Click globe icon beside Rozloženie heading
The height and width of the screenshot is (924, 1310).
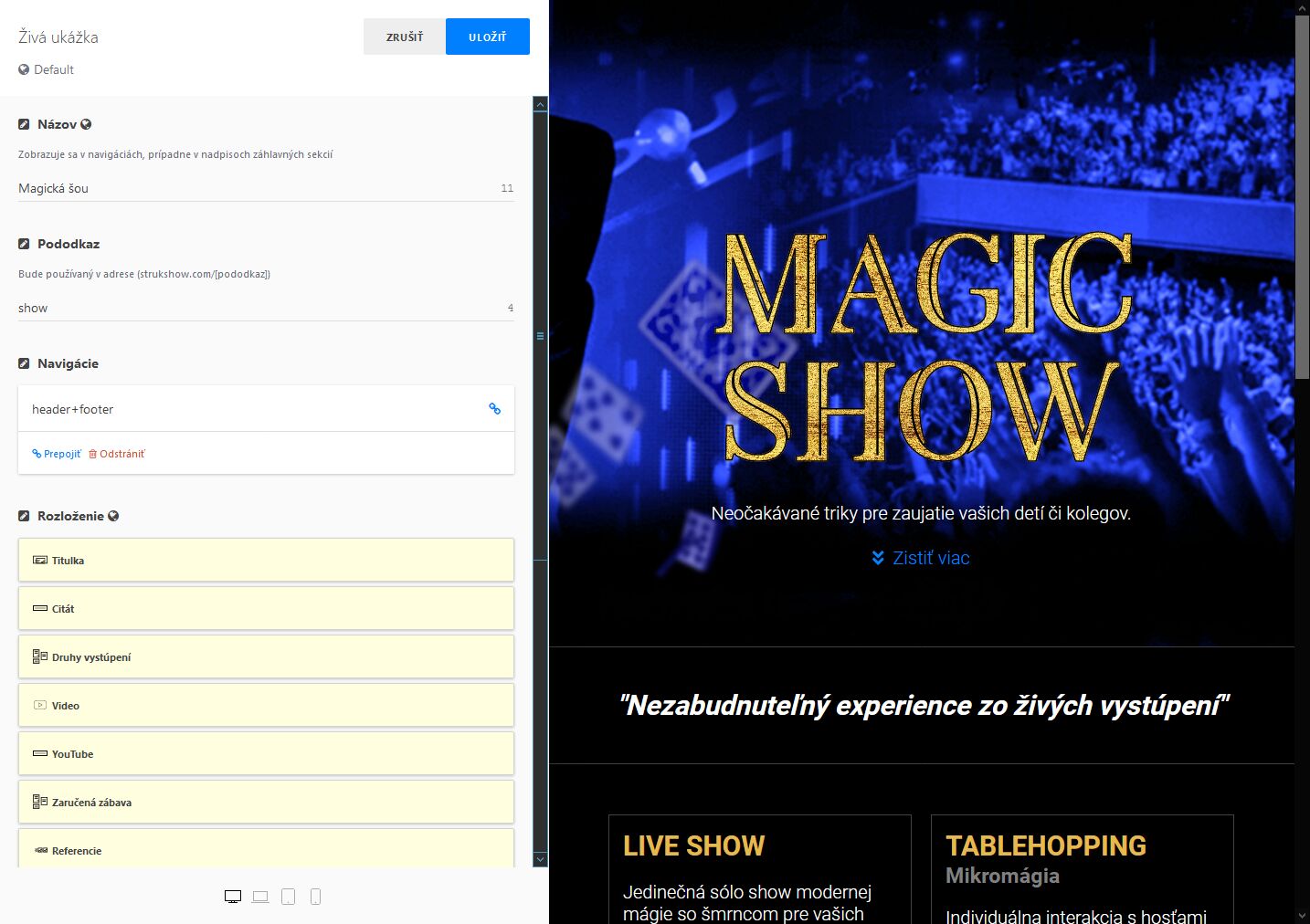tap(113, 516)
